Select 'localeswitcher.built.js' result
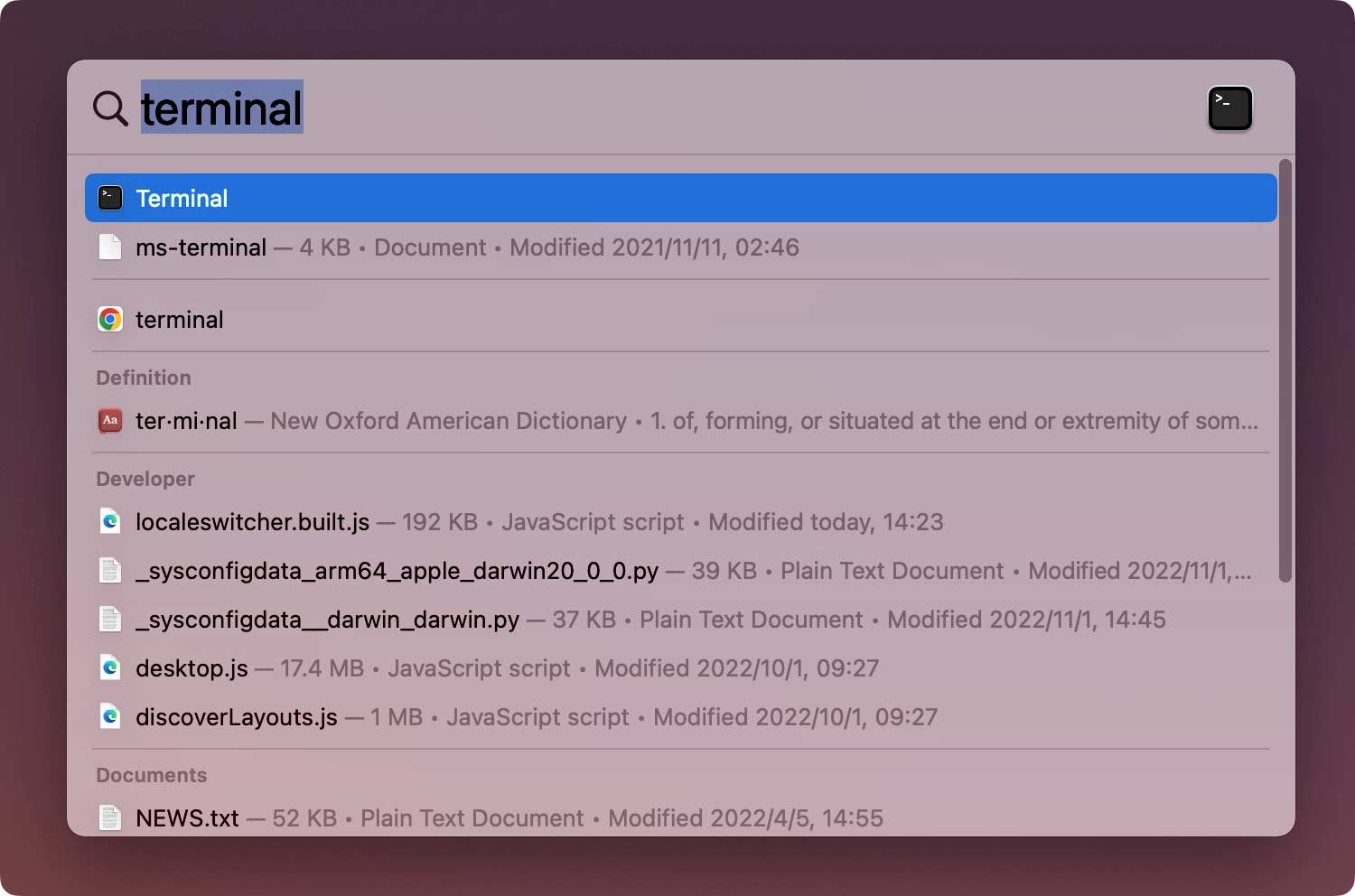 [x=681, y=521]
